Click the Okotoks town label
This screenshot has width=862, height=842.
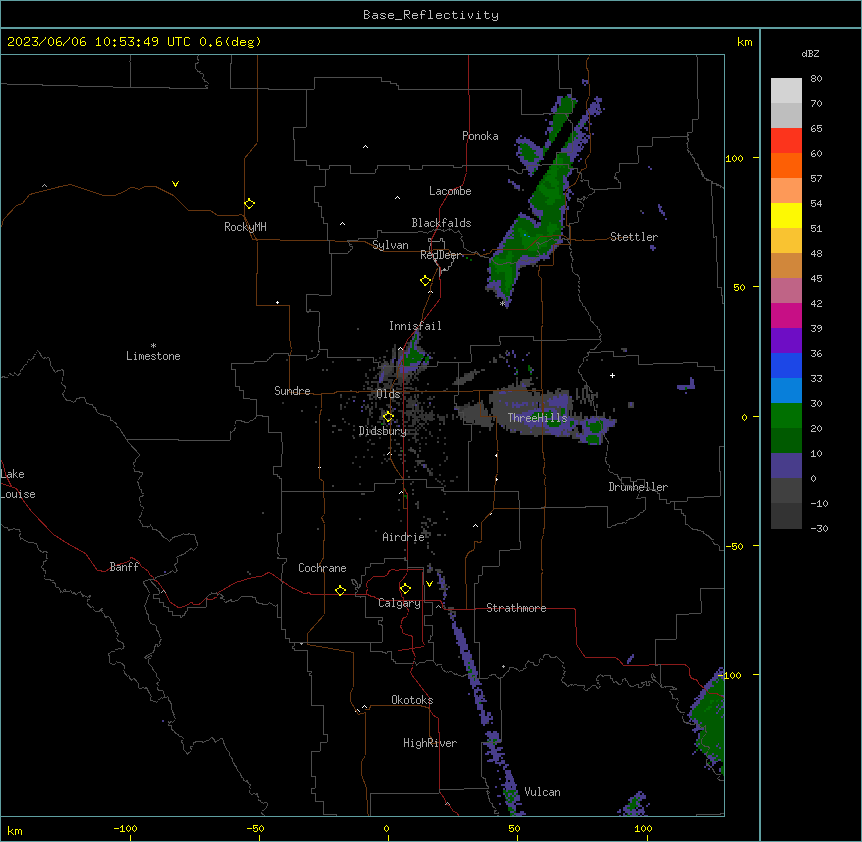(x=412, y=700)
